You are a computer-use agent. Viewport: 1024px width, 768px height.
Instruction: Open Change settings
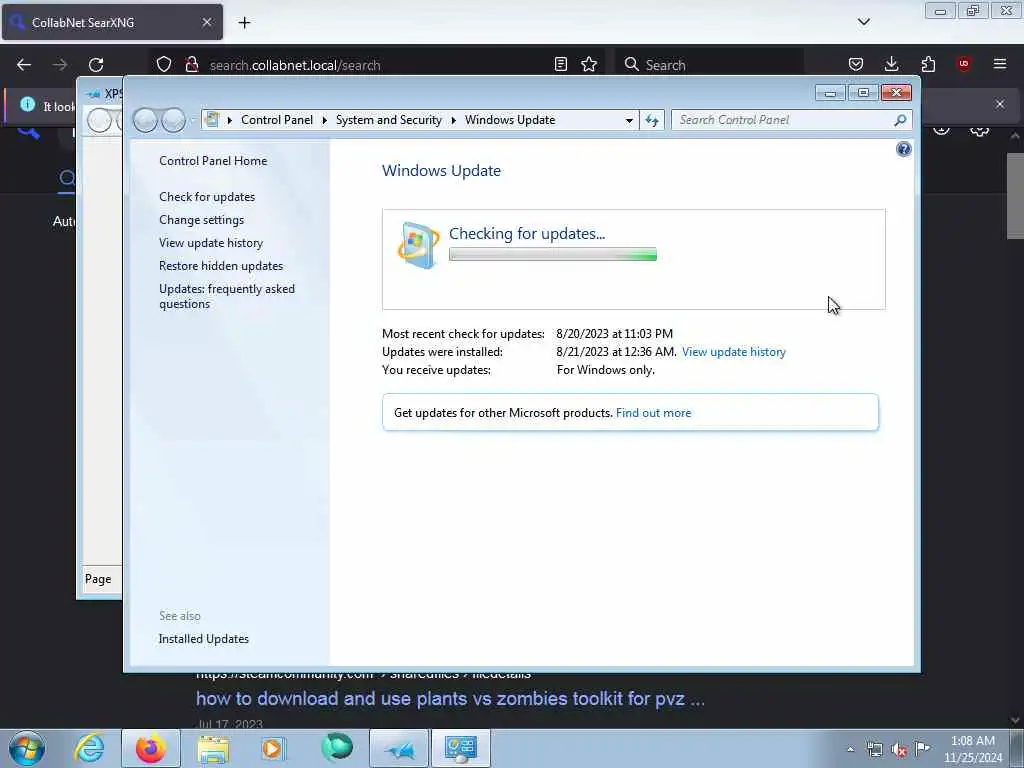click(202, 220)
